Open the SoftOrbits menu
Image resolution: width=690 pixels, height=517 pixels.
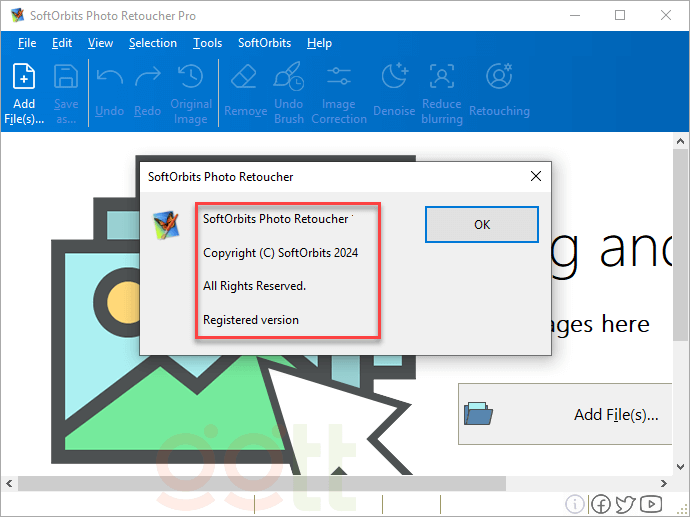(264, 43)
